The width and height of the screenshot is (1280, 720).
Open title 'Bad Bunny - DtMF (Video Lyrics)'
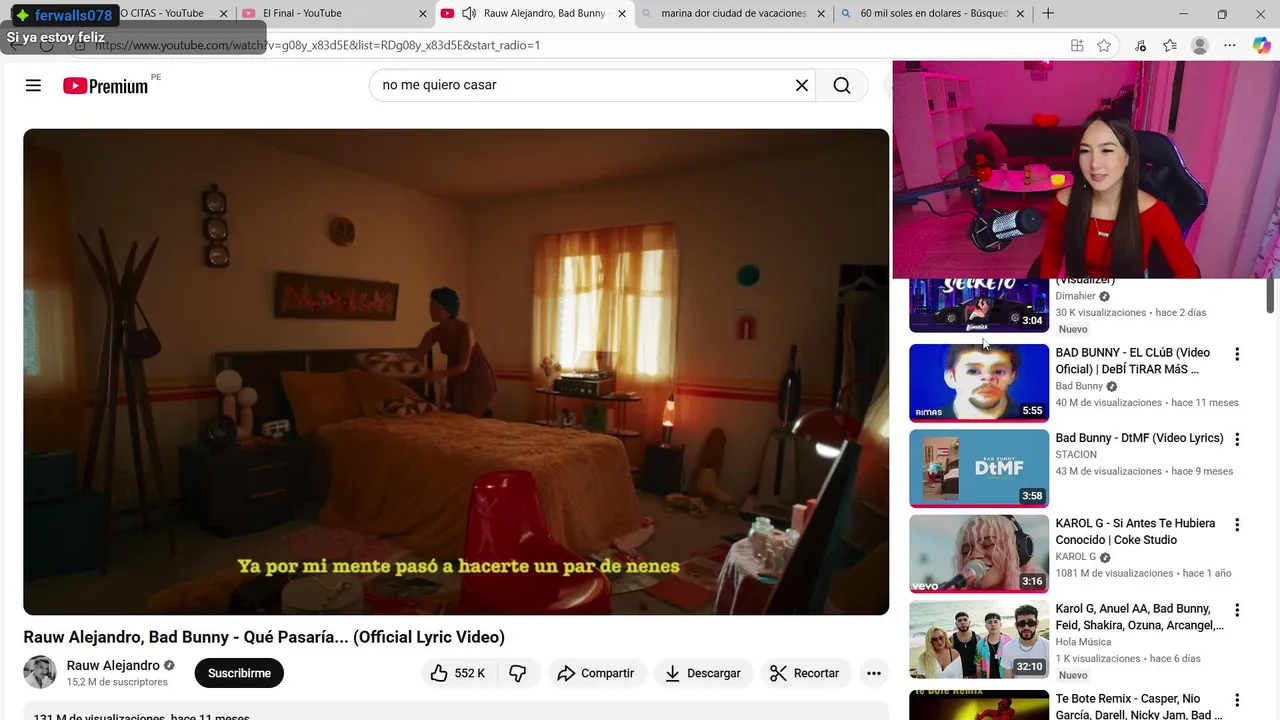(1139, 438)
